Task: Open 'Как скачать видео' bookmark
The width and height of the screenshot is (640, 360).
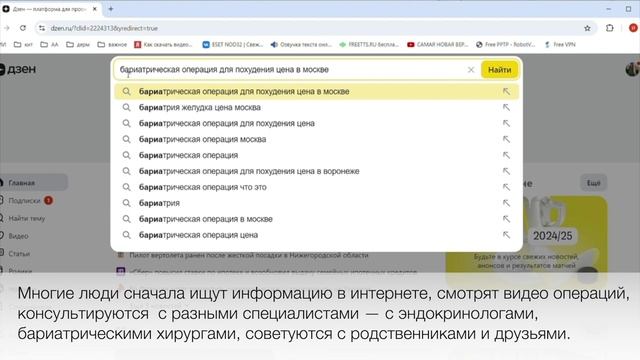Action: pos(163,44)
